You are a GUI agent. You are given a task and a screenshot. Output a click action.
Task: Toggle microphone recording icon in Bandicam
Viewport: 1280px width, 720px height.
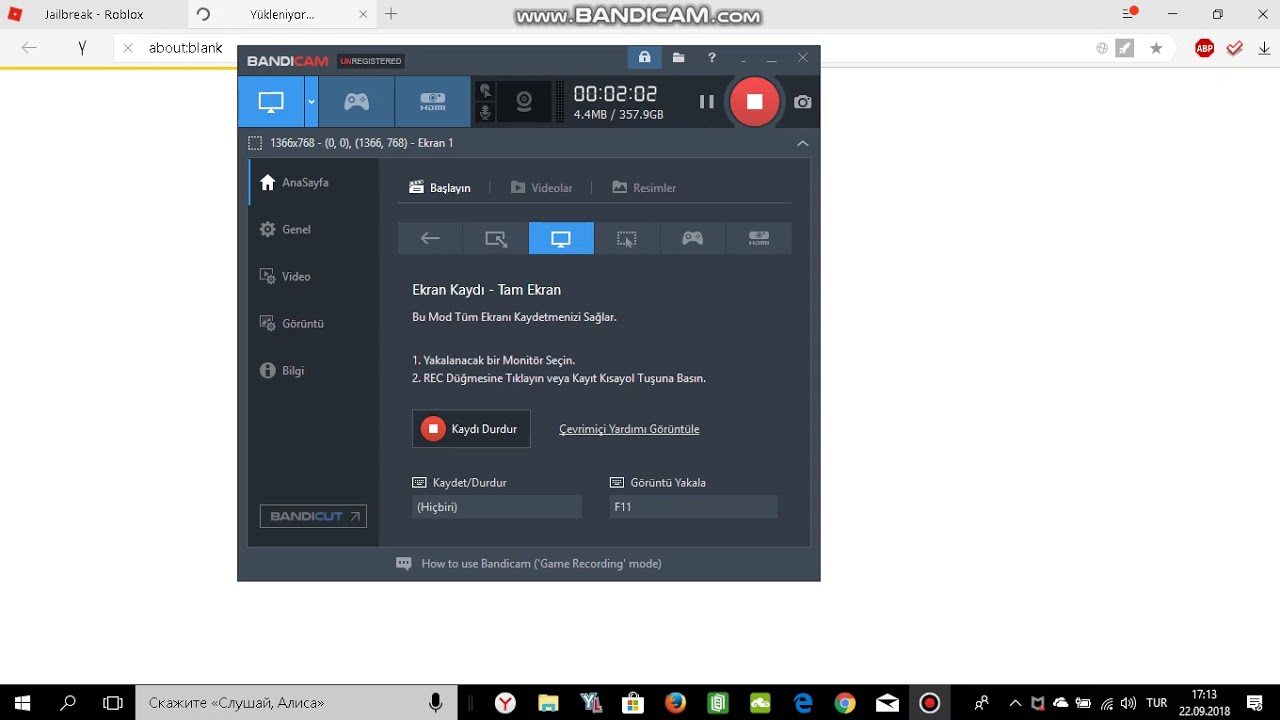click(x=486, y=113)
